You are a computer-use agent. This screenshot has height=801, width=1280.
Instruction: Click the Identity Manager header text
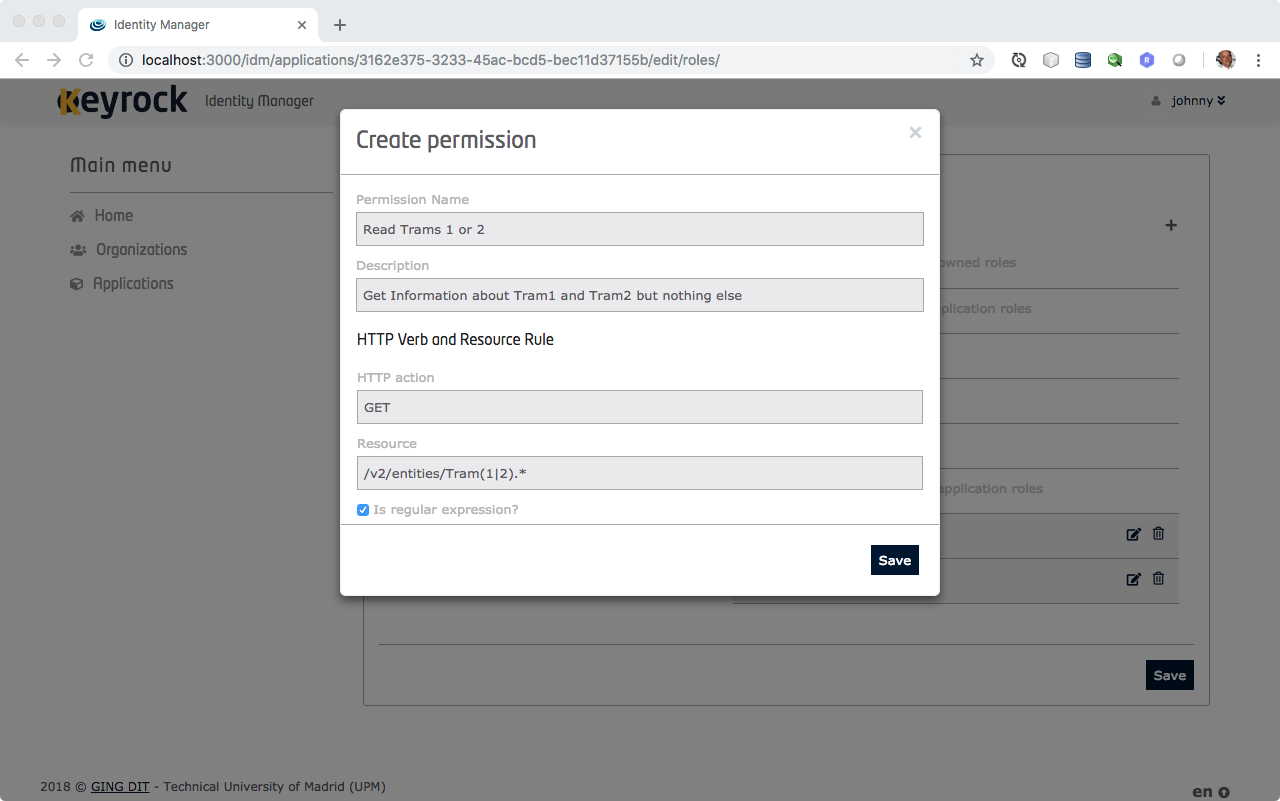259,101
